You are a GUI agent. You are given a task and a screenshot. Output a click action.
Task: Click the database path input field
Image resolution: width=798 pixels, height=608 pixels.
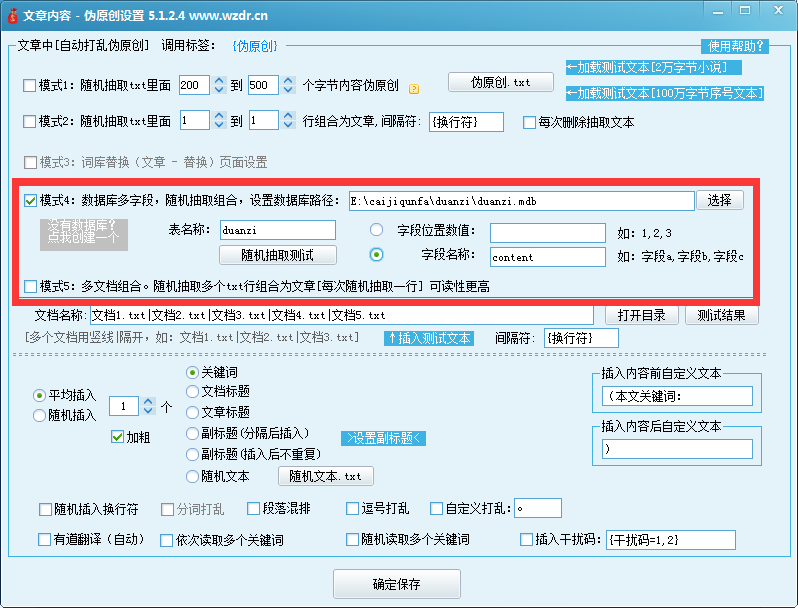(x=522, y=201)
